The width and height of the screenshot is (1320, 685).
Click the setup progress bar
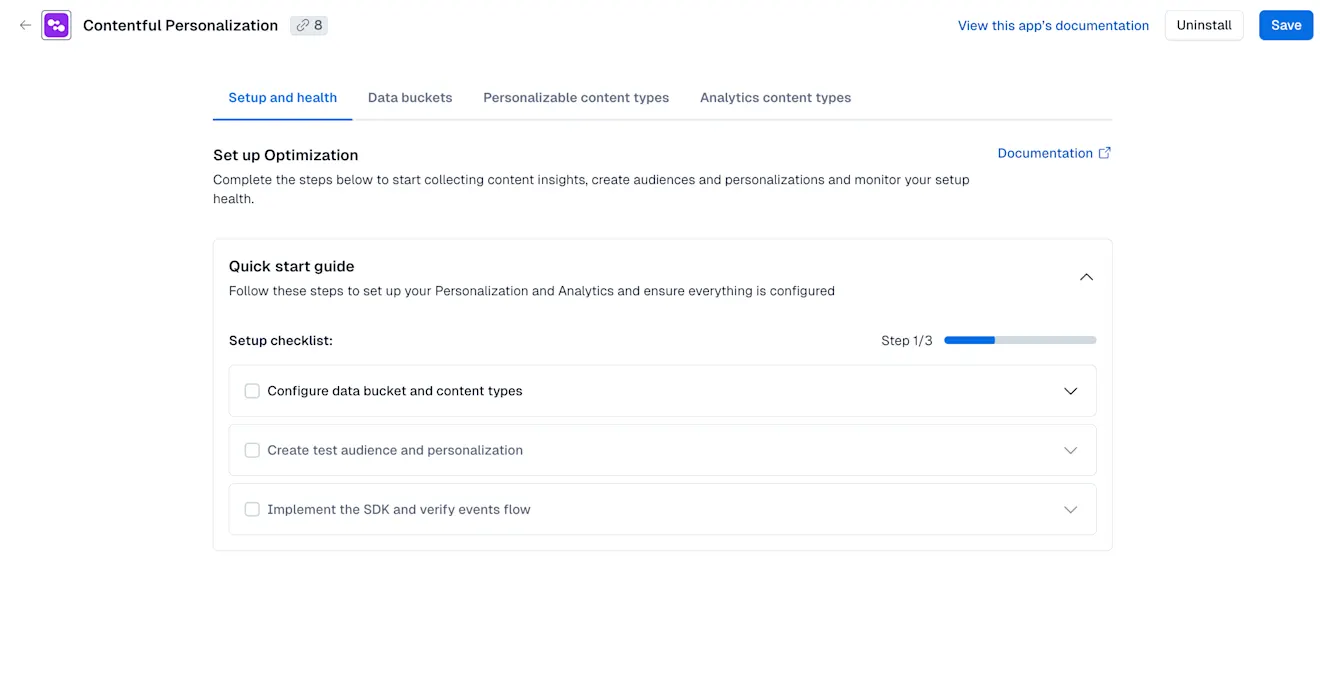click(1020, 340)
